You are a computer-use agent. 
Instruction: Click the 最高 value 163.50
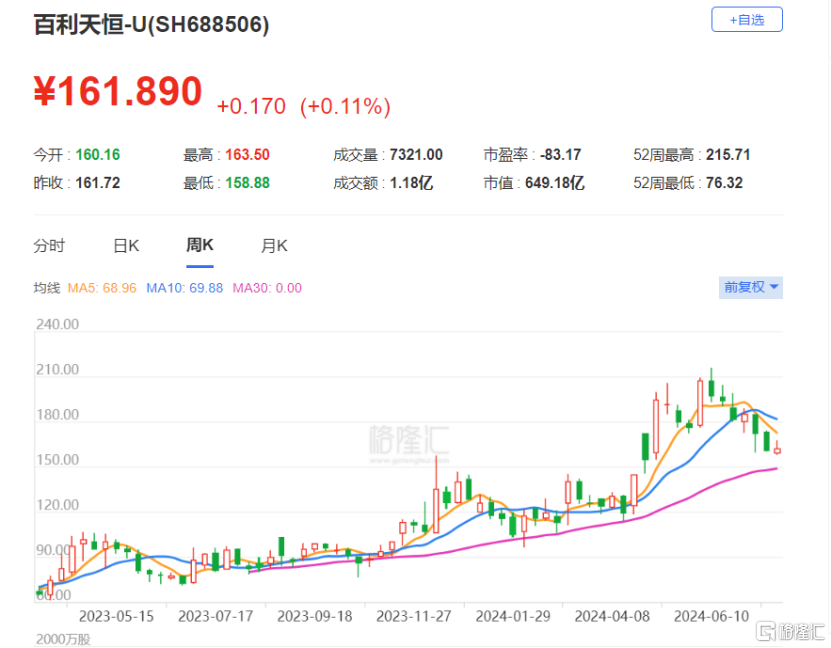click(x=247, y=155)
